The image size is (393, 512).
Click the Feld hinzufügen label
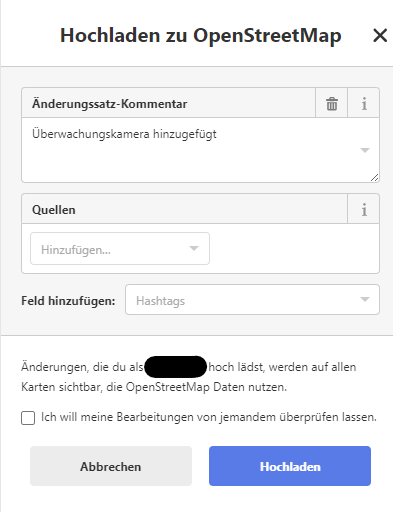[68, 301]
